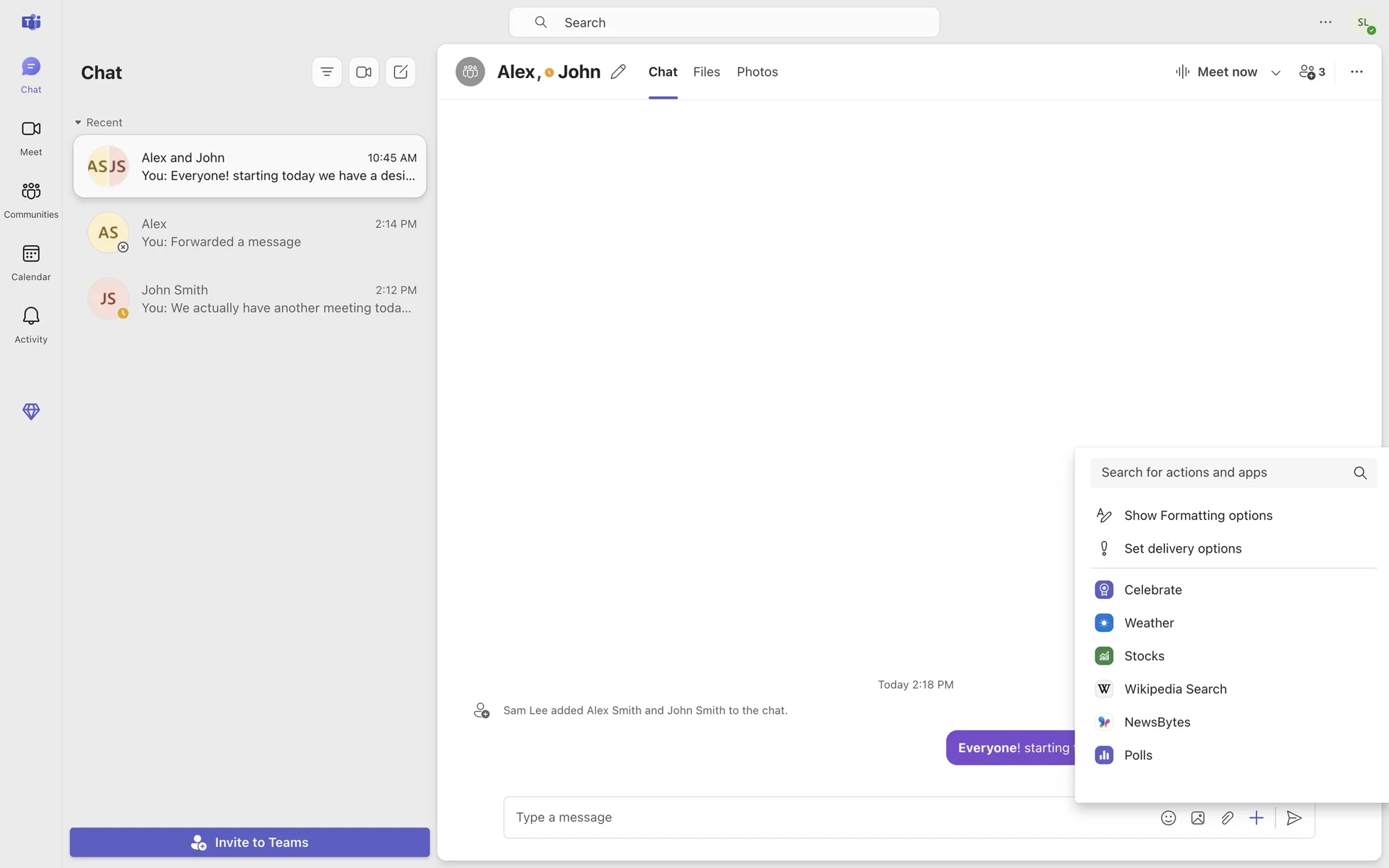Click the plus actions and apps icon

click(x=1257, y=818)
